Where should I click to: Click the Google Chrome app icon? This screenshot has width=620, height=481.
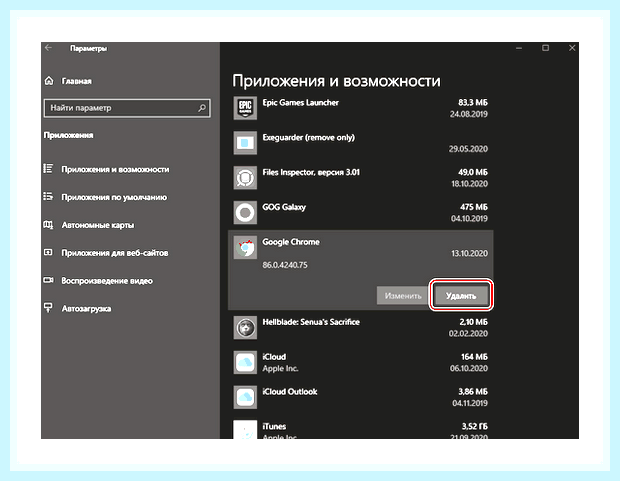pyautogui.click(x=245, y=248)
